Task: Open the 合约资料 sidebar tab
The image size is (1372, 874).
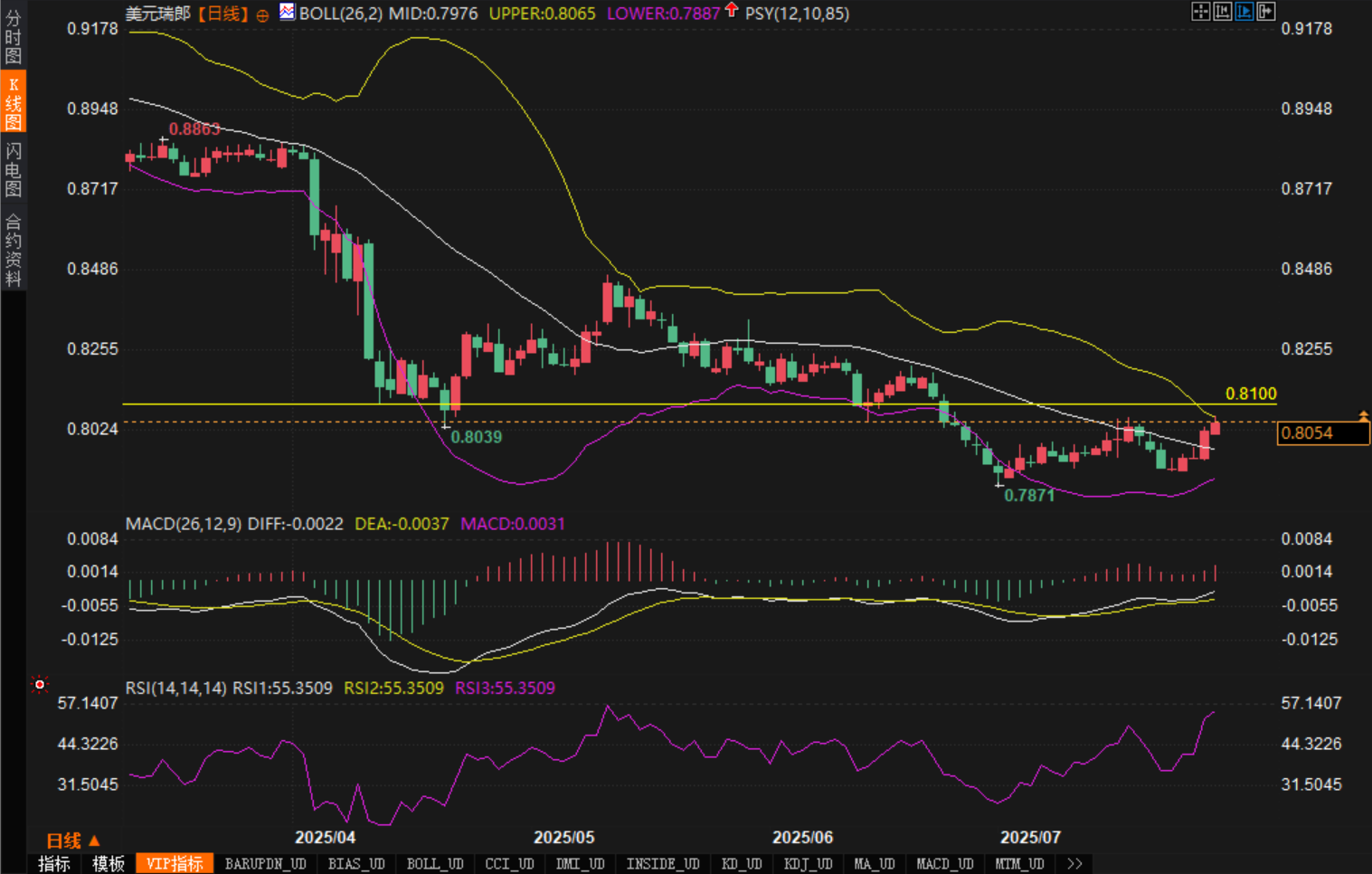Action: (x=13, y=250)
